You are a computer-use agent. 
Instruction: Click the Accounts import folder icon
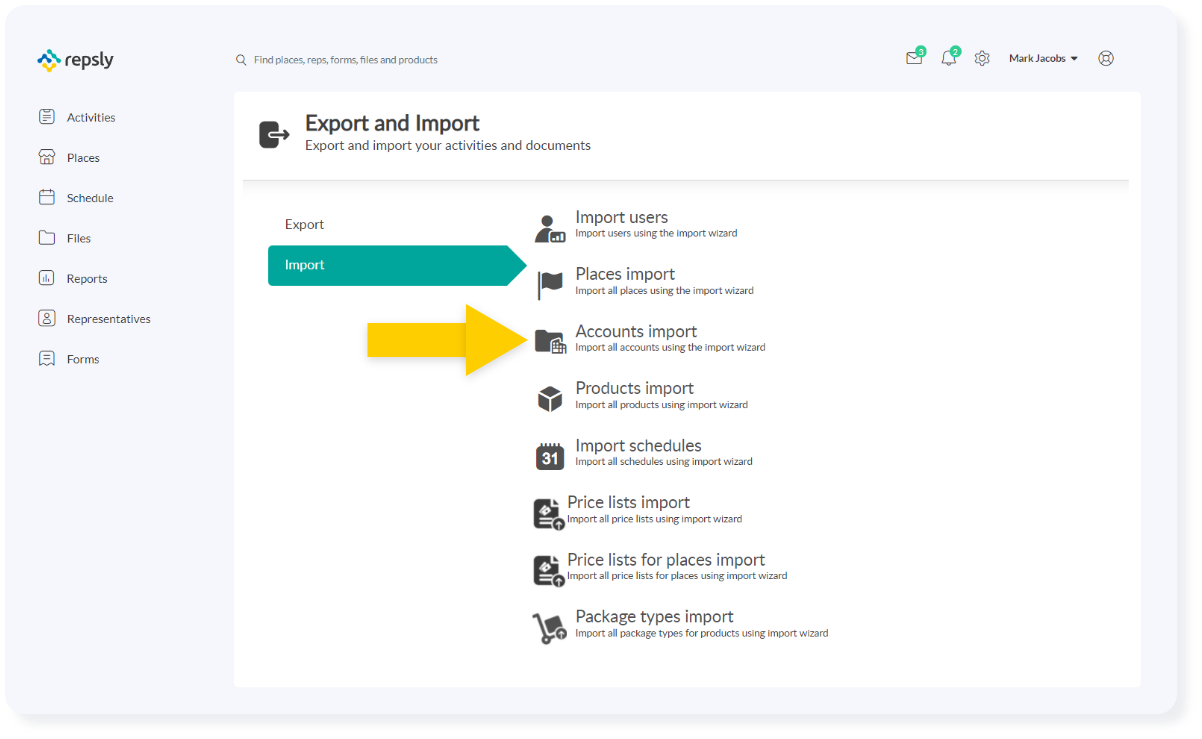click(550, 342)
